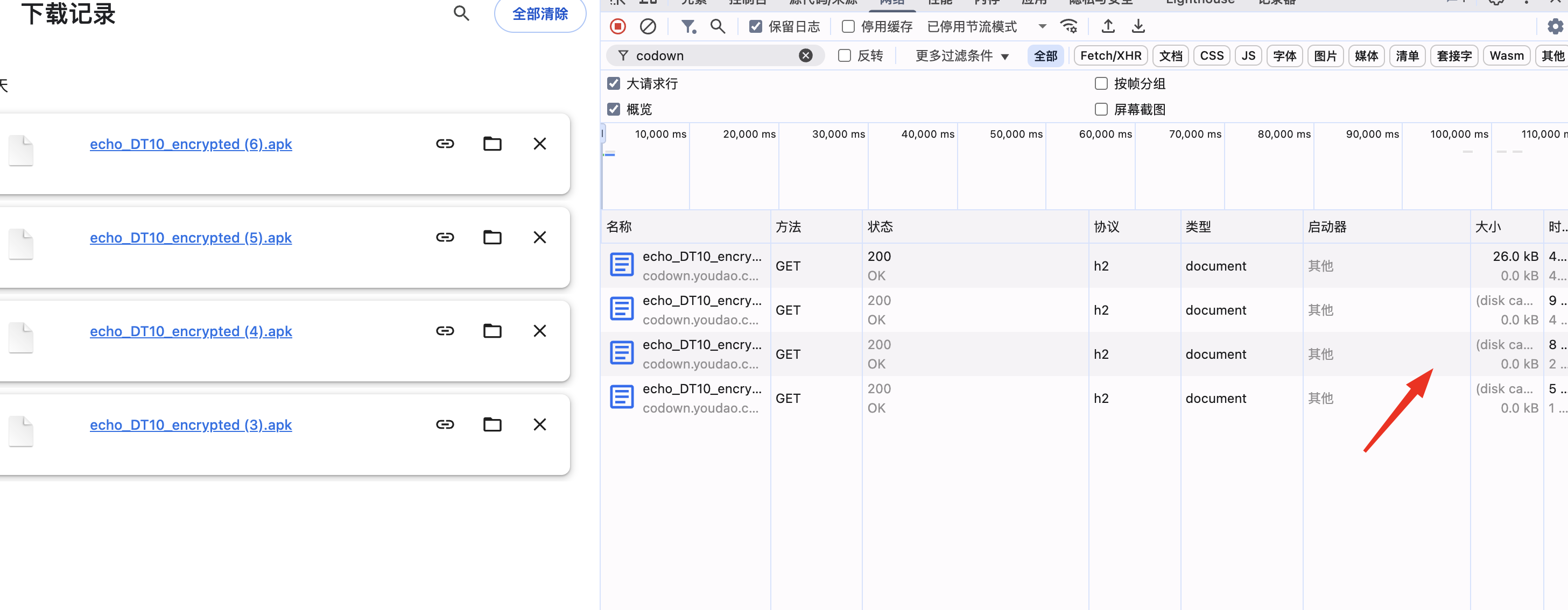Toggle 反转 checkbox
The width and height of the screenshot is (1568, 610).
click(844, 55)
